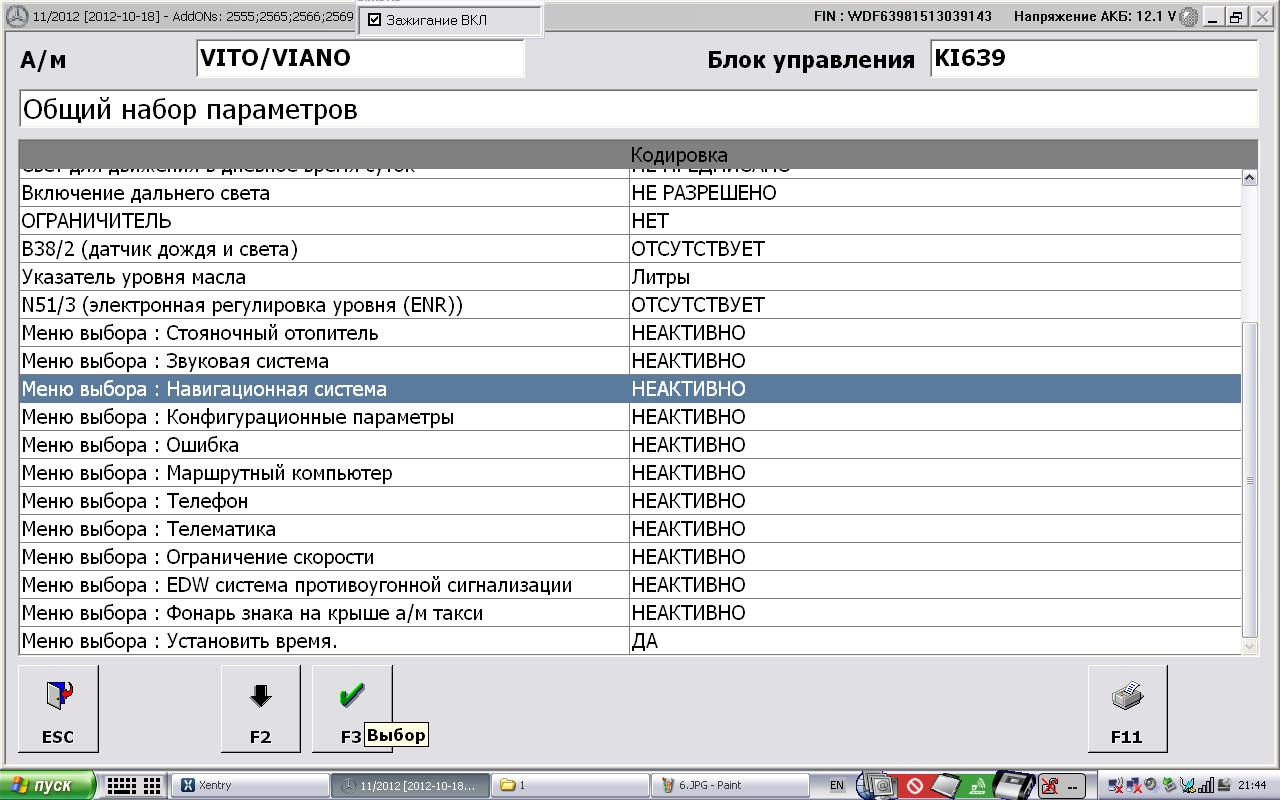Click the signal strength bars tray icon
The image size is (1280, 800).
[1207, 786]
